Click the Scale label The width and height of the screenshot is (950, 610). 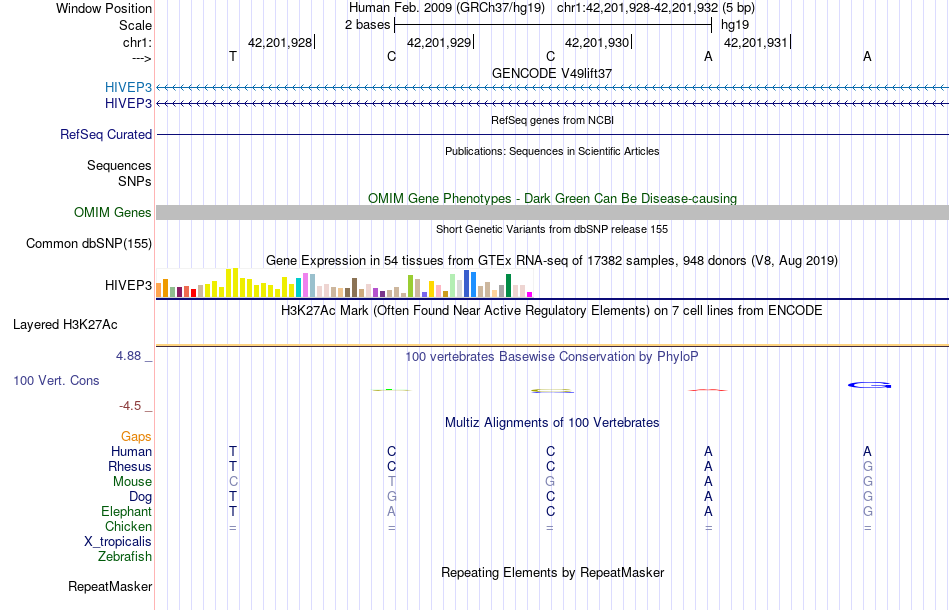[x=135, y=25]
